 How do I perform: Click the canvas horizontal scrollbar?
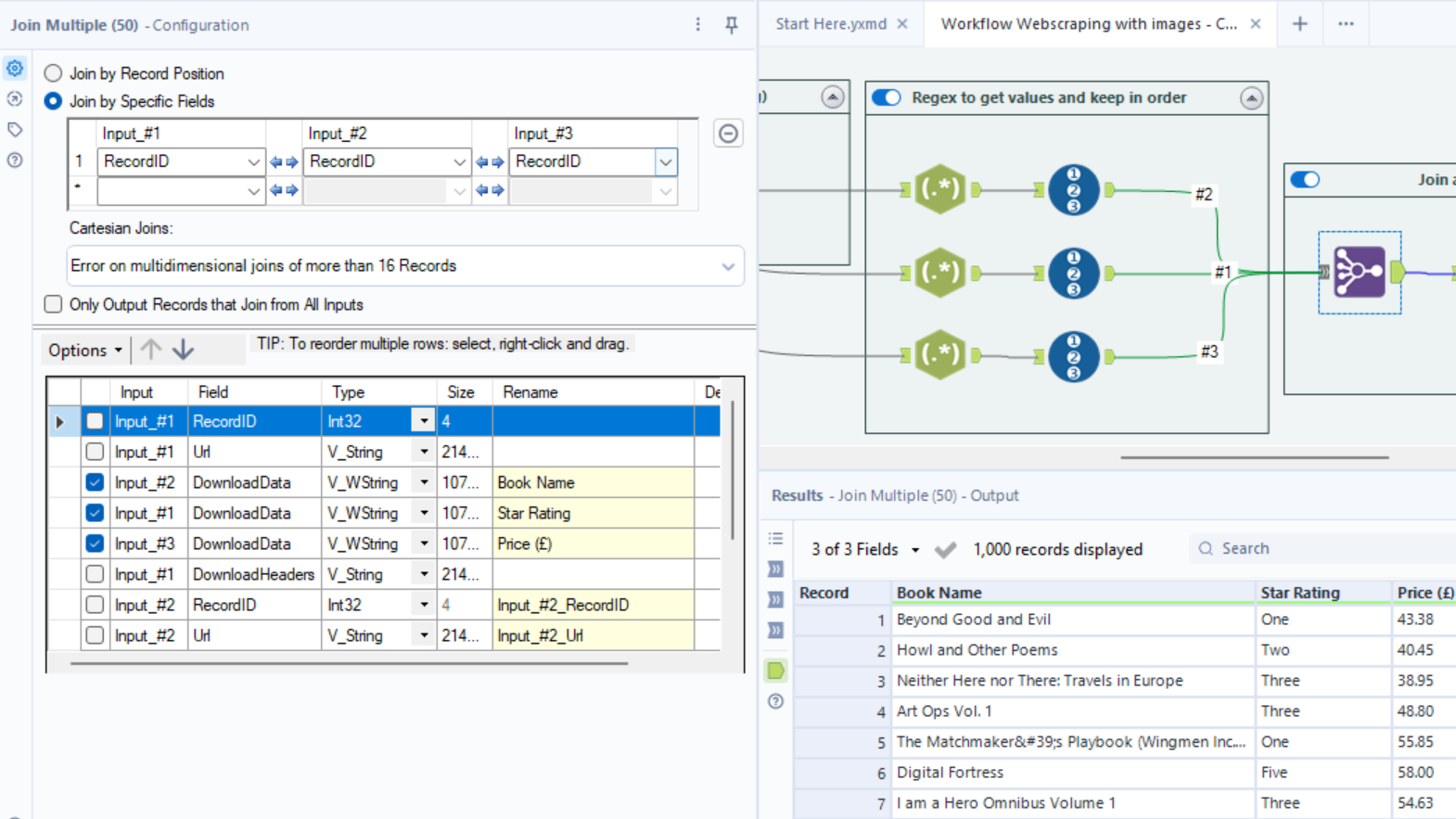tap(1254, 457)
